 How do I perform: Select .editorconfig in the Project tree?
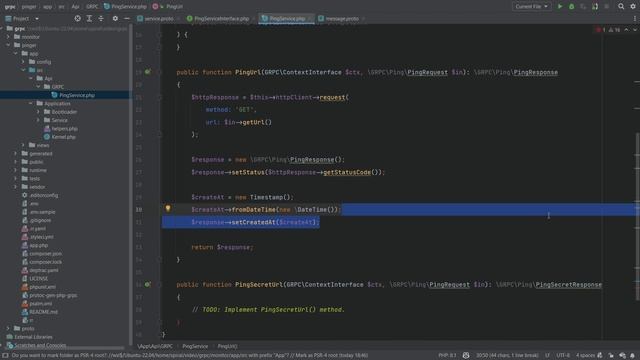44,195
